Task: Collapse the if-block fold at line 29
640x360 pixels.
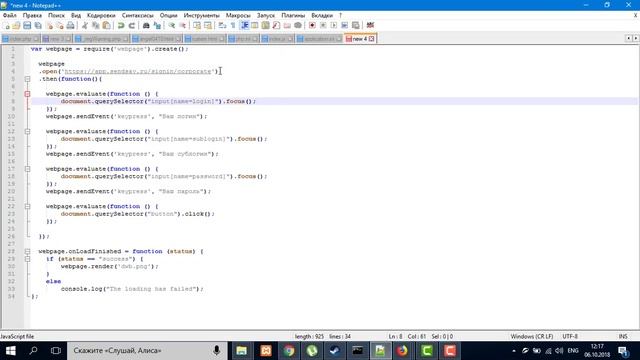Action: [27, 259]
